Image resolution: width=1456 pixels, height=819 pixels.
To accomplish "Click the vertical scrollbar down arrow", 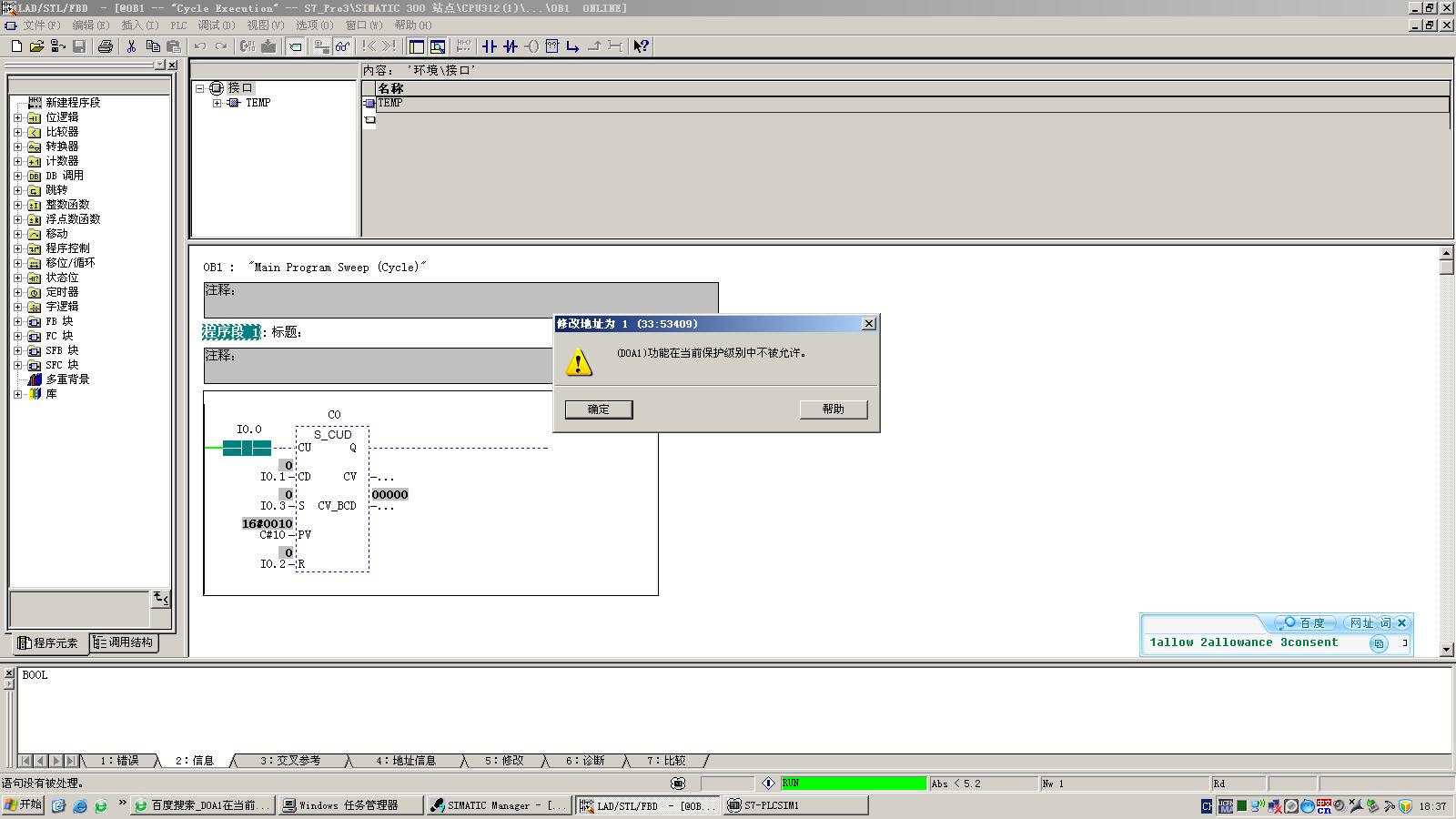I will click(x=1447, y=650).
